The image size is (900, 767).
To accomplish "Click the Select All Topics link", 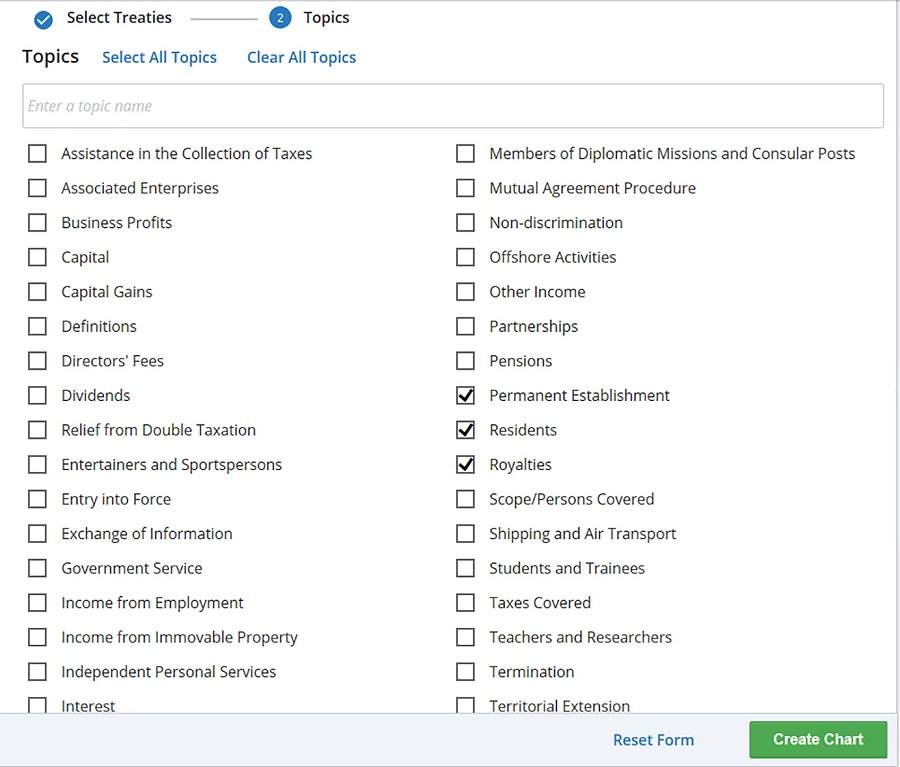I will (159, 57).
